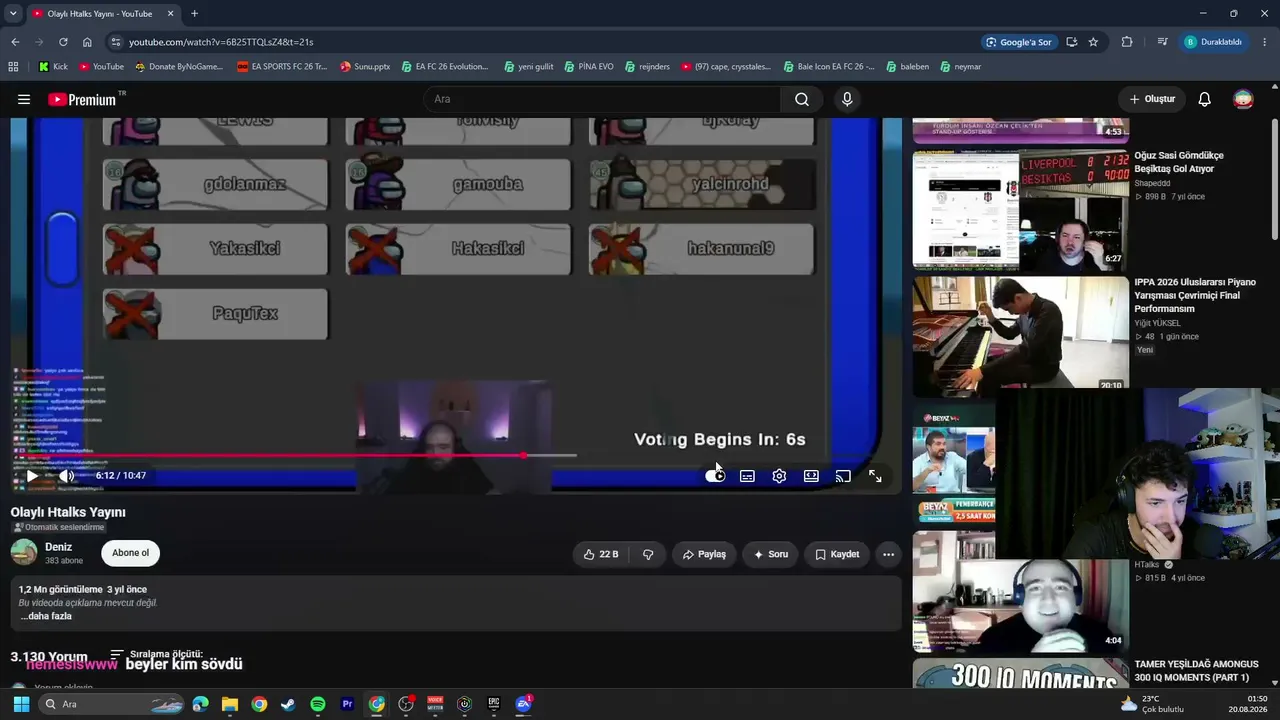The width and height of the screenshot is (1280, 720).
Task: Open the IPPA 2026 piano video thumbnail
Action: click(x=1021, y=333)
